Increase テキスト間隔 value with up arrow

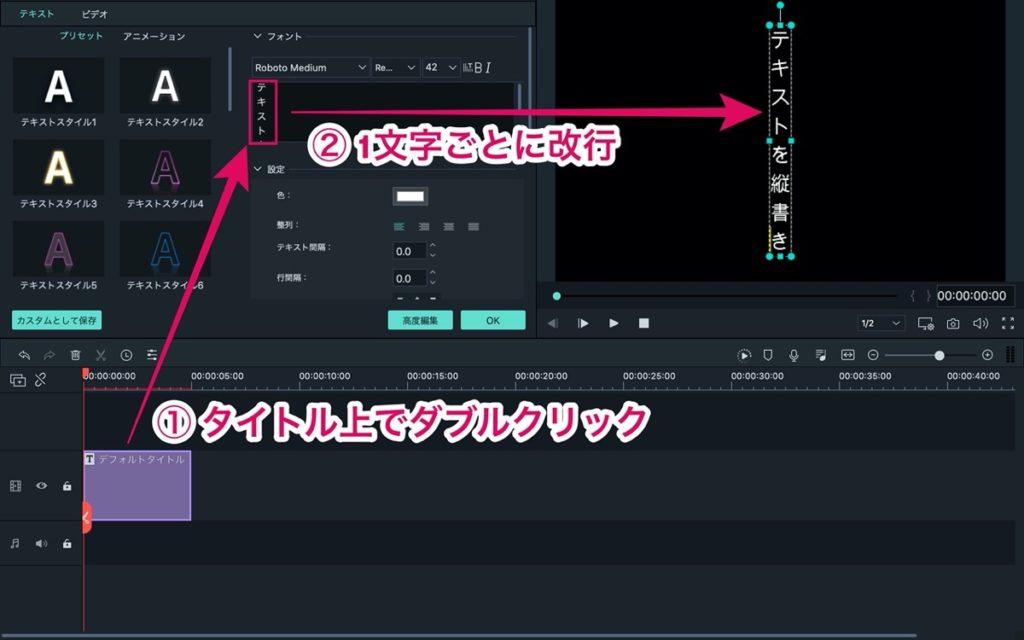pos(432,246)
